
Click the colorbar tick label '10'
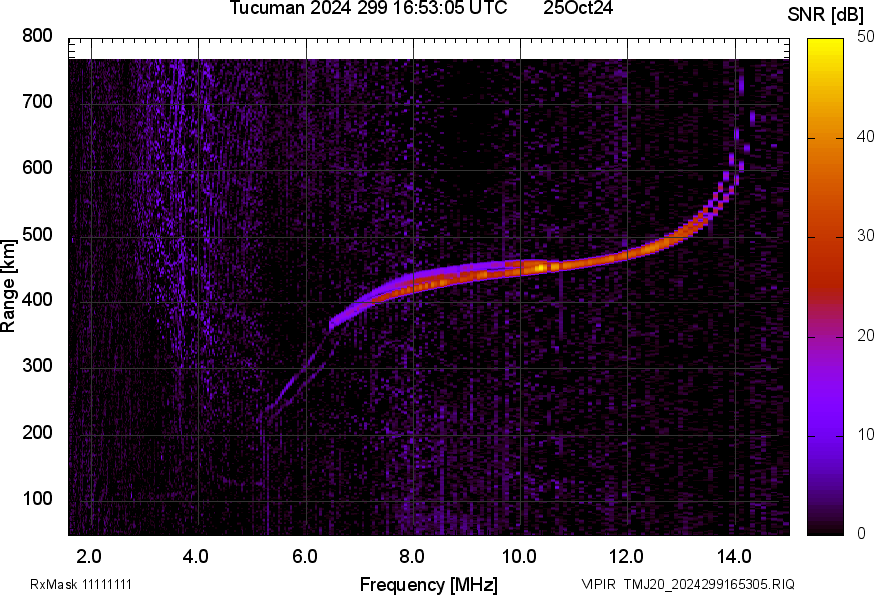(x=865, y=435)
